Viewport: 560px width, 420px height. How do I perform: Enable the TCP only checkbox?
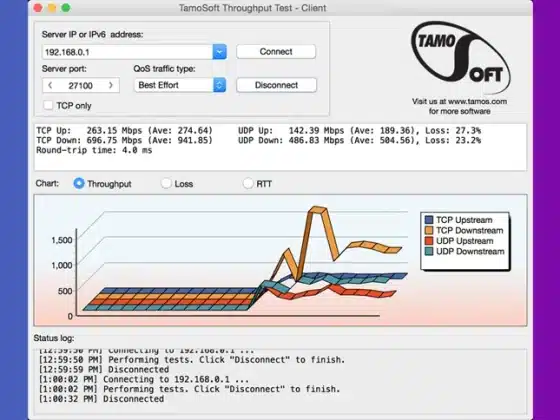pos(48,105)
